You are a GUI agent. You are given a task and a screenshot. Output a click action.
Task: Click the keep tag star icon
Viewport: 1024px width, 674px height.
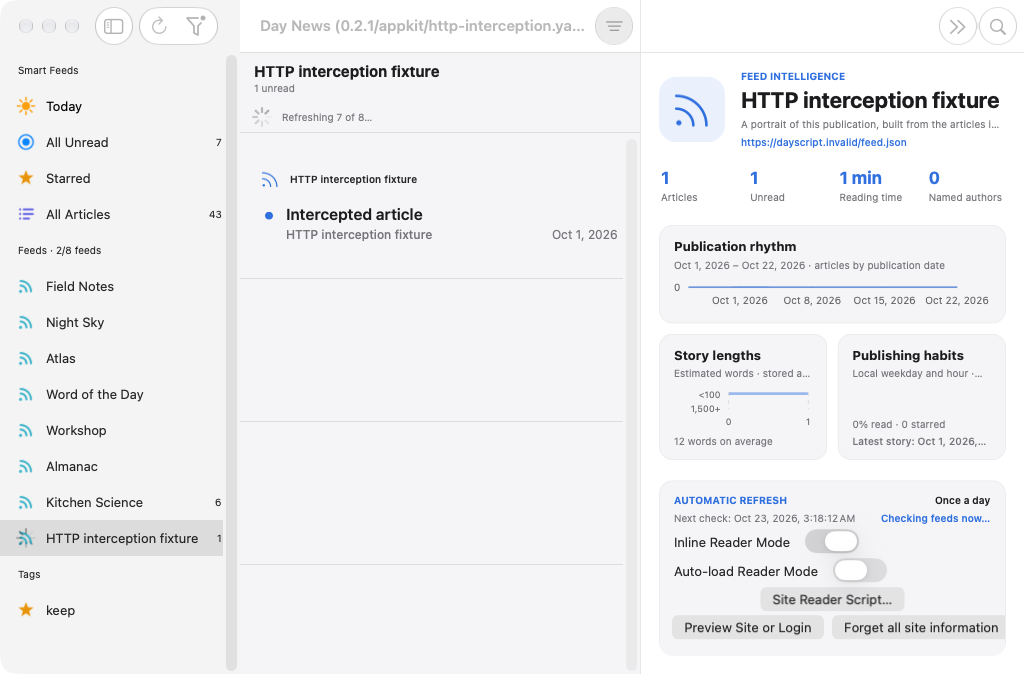point(26,610)
